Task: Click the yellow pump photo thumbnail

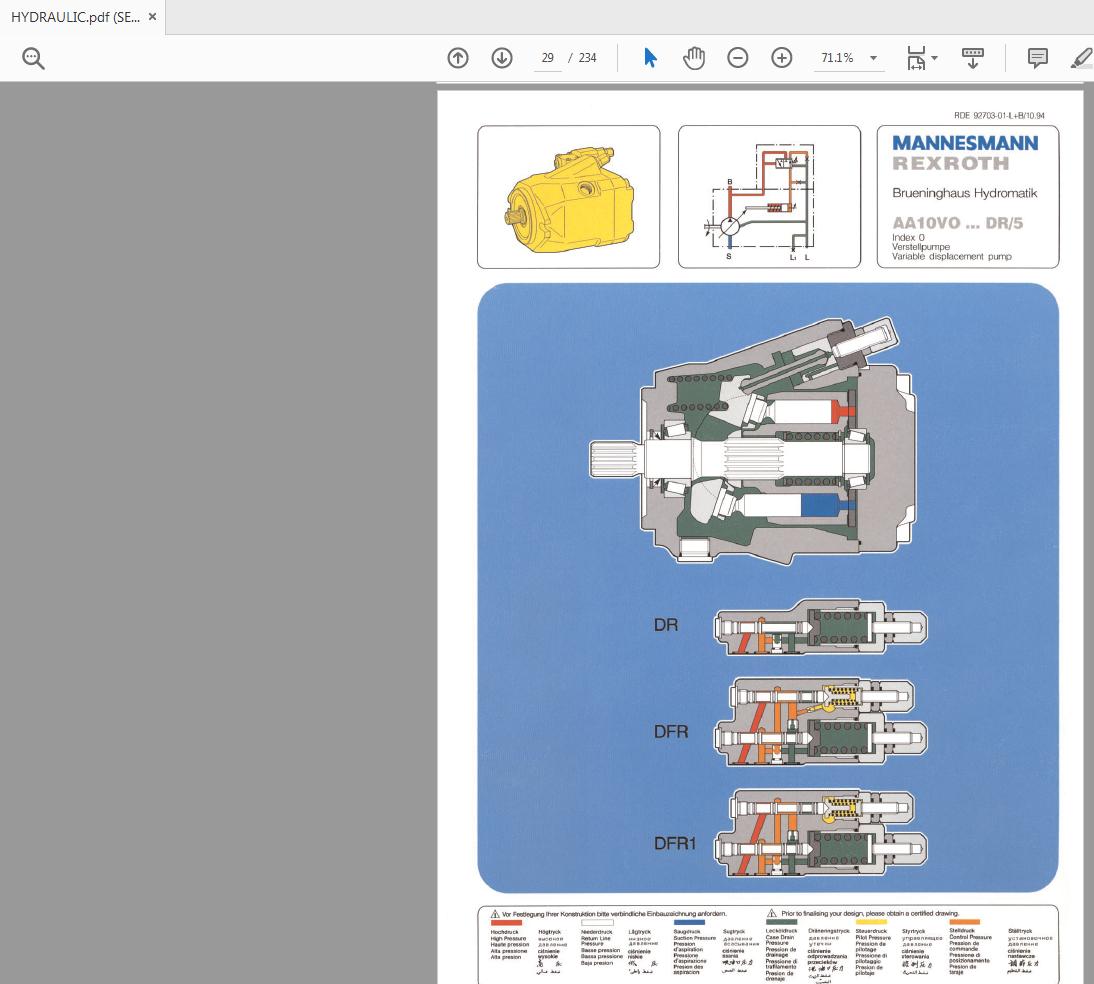Action: [568, 196]
